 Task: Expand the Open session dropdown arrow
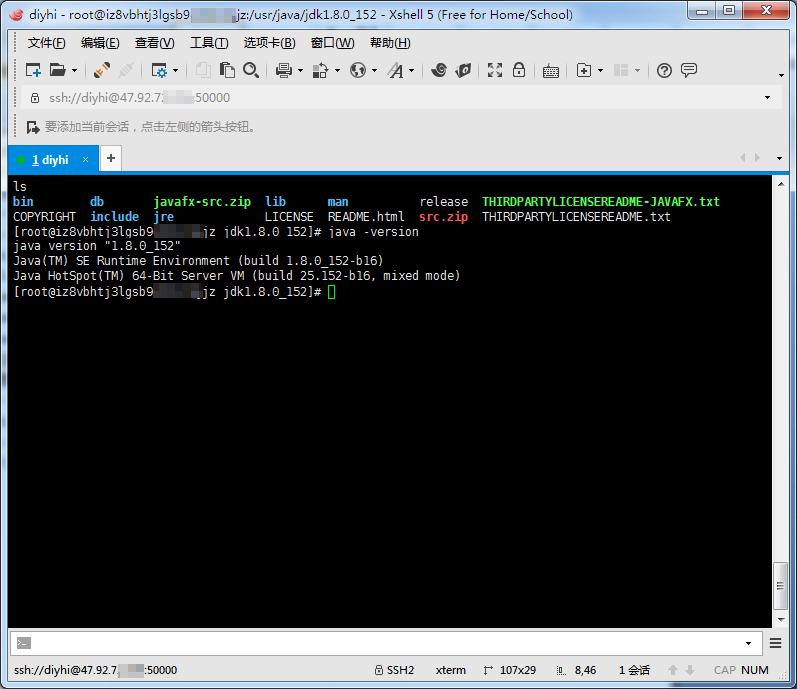(74, 71)
